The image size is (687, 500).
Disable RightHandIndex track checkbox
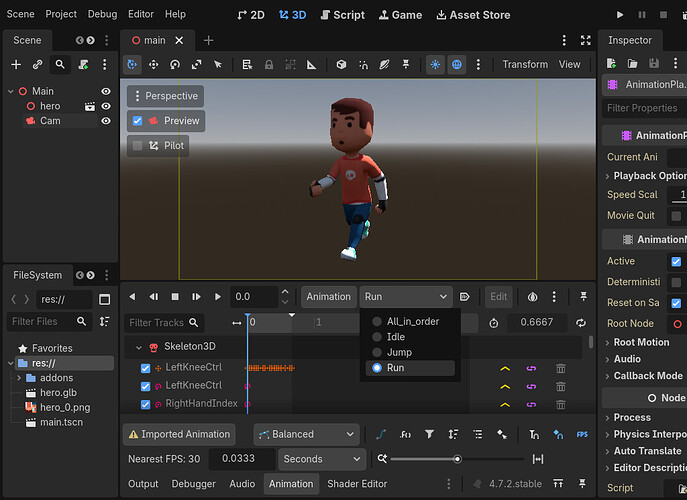pos(145,404)
